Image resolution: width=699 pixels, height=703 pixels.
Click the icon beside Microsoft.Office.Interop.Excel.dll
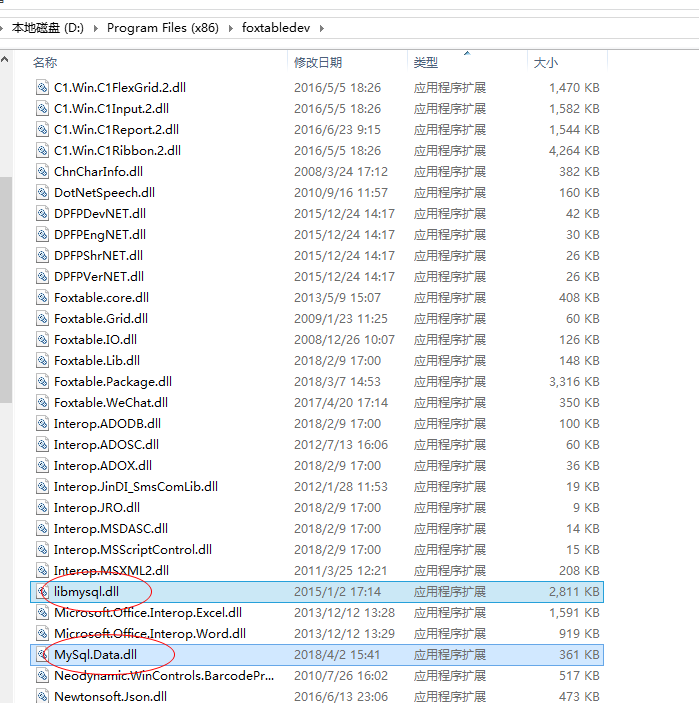point(42,612)
